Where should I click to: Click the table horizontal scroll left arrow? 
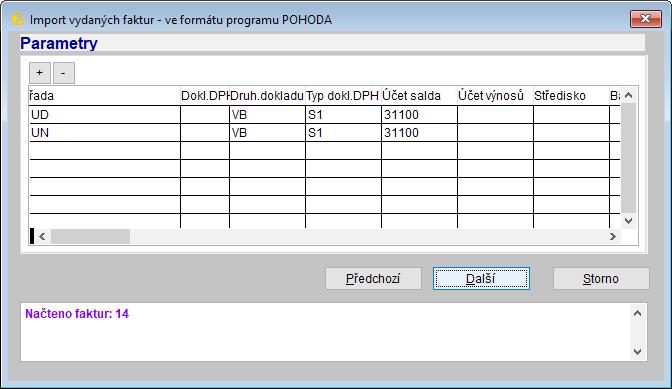[x=42, y=236]
